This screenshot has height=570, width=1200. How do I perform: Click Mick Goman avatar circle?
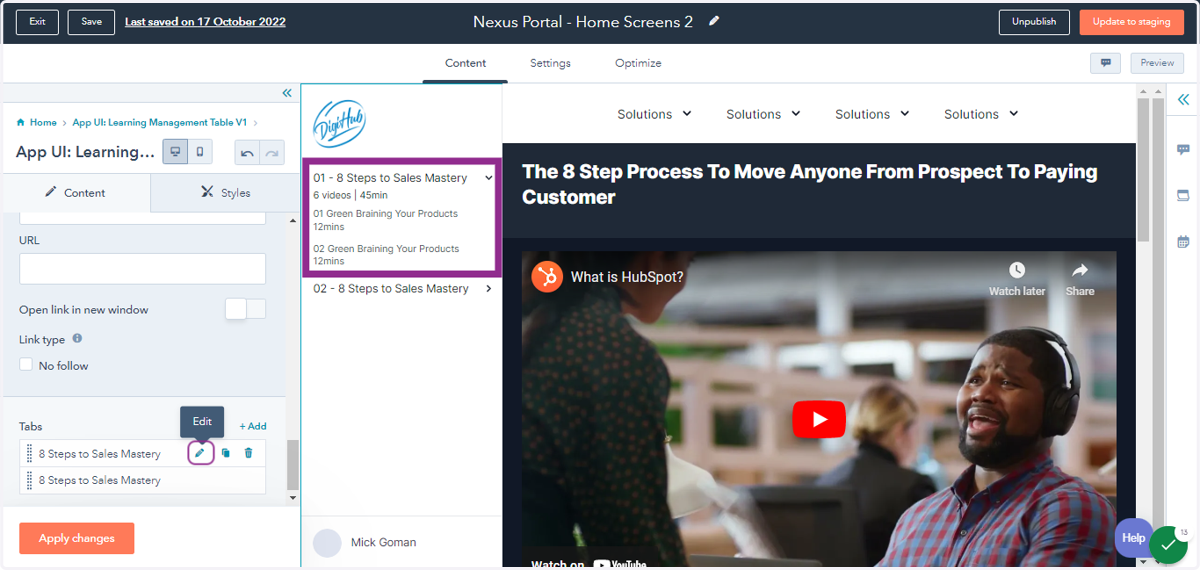[x=327, y=542]
